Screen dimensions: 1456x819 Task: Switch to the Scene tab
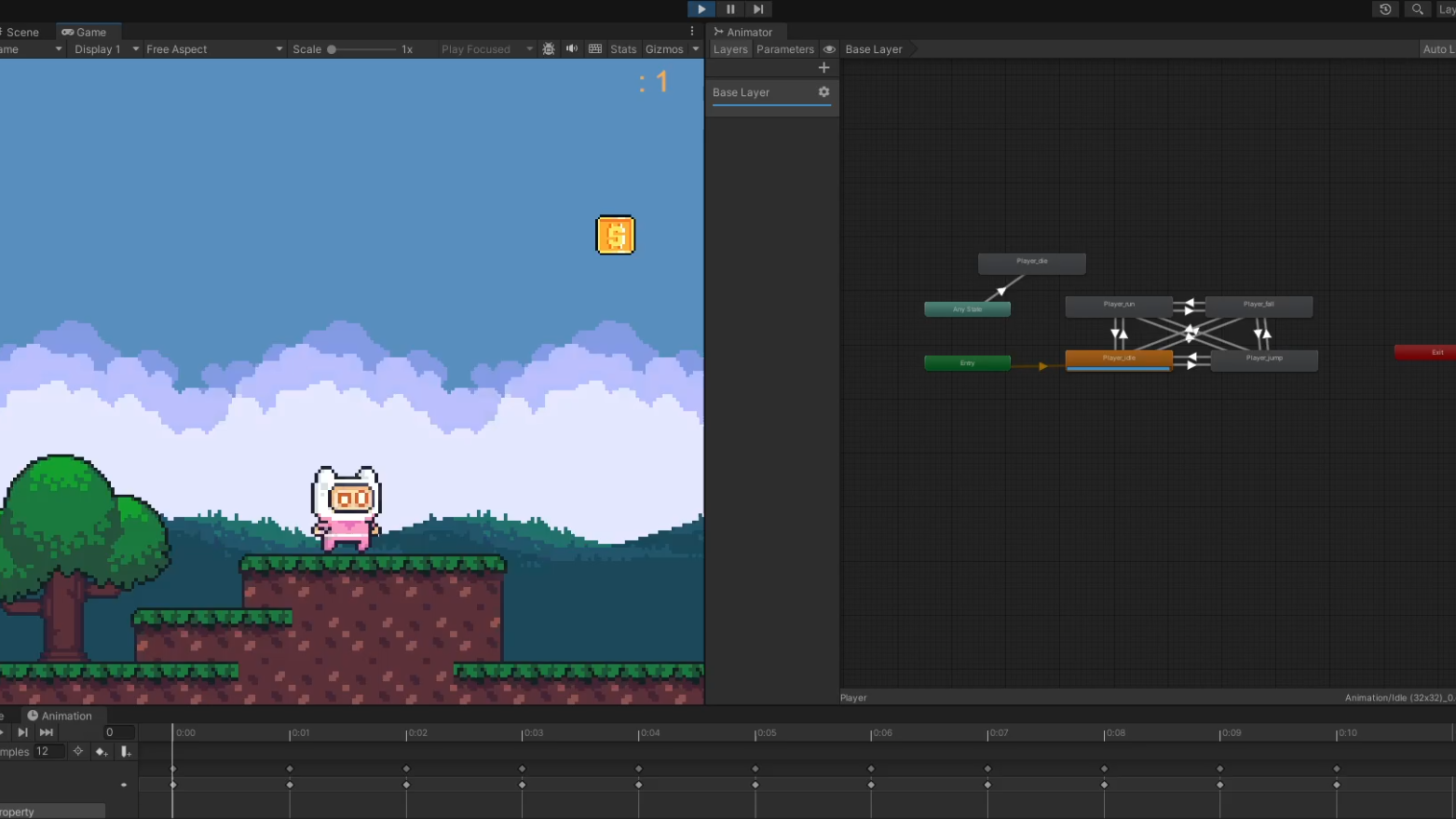tap(22, 32)
